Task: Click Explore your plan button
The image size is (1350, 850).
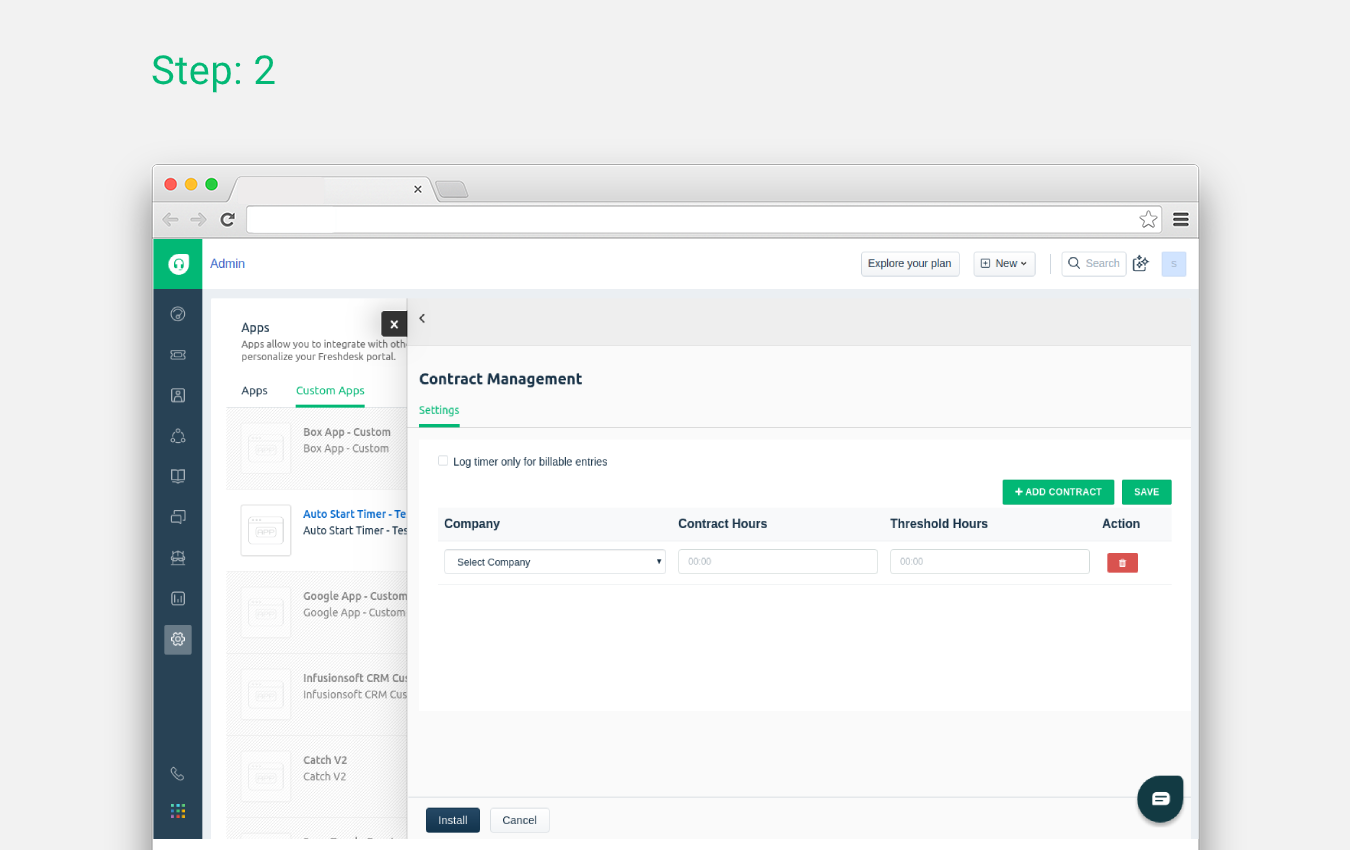Action: (910, 264)
